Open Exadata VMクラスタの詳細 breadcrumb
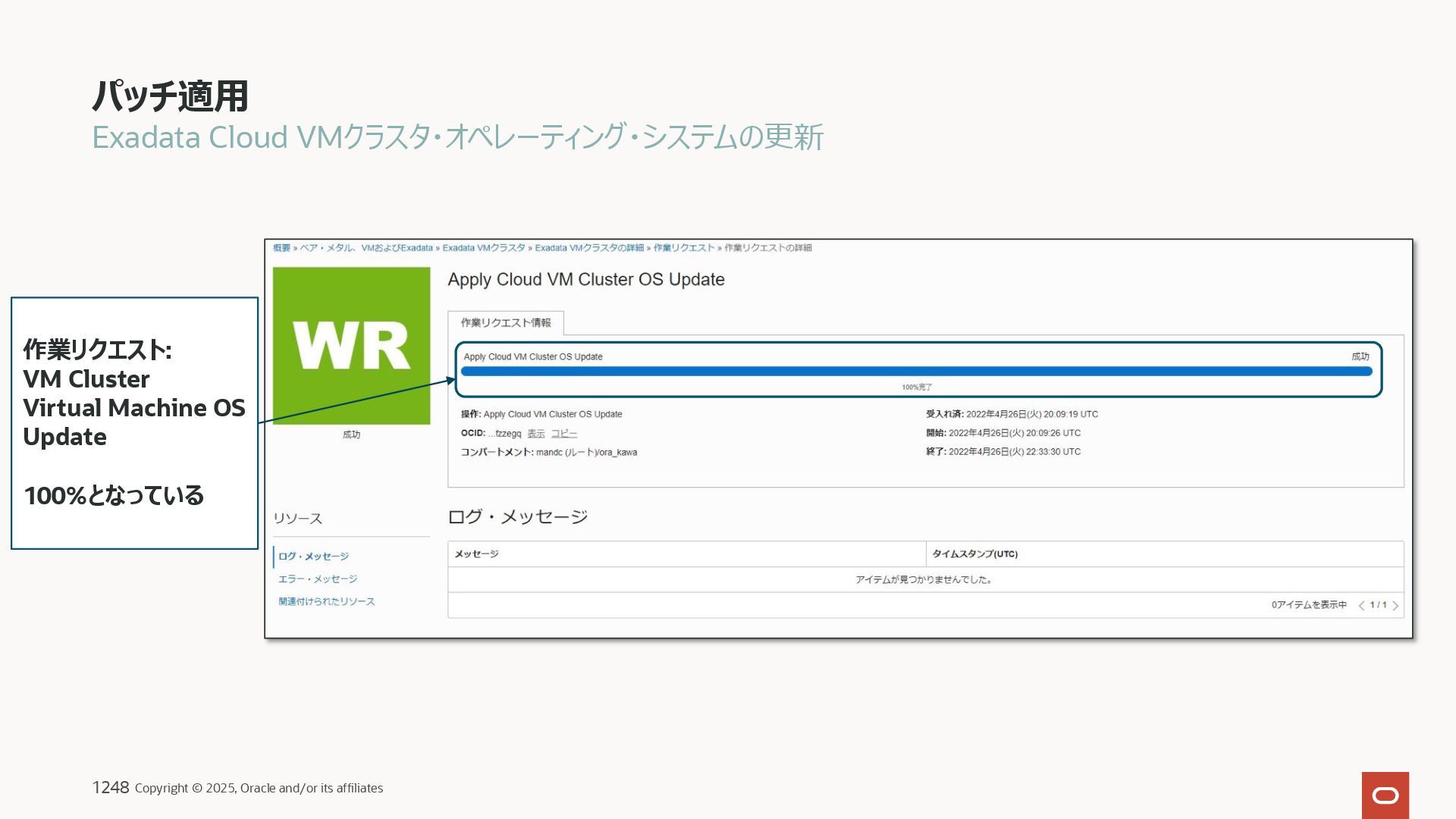The width and height of the screenshot is (1456, 819). 588,248
